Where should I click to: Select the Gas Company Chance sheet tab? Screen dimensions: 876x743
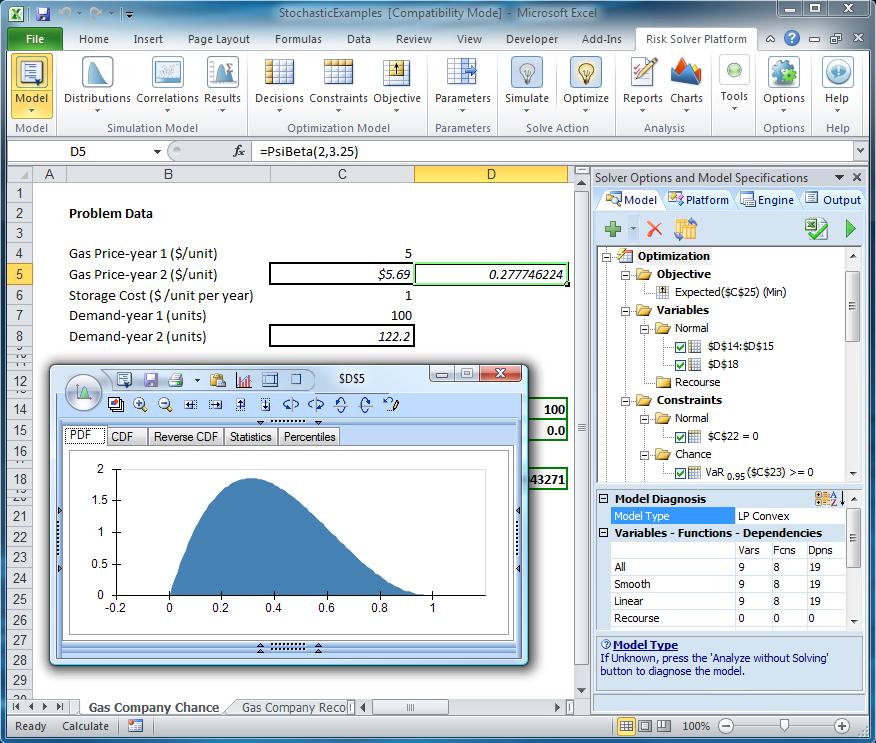[153, 708]
